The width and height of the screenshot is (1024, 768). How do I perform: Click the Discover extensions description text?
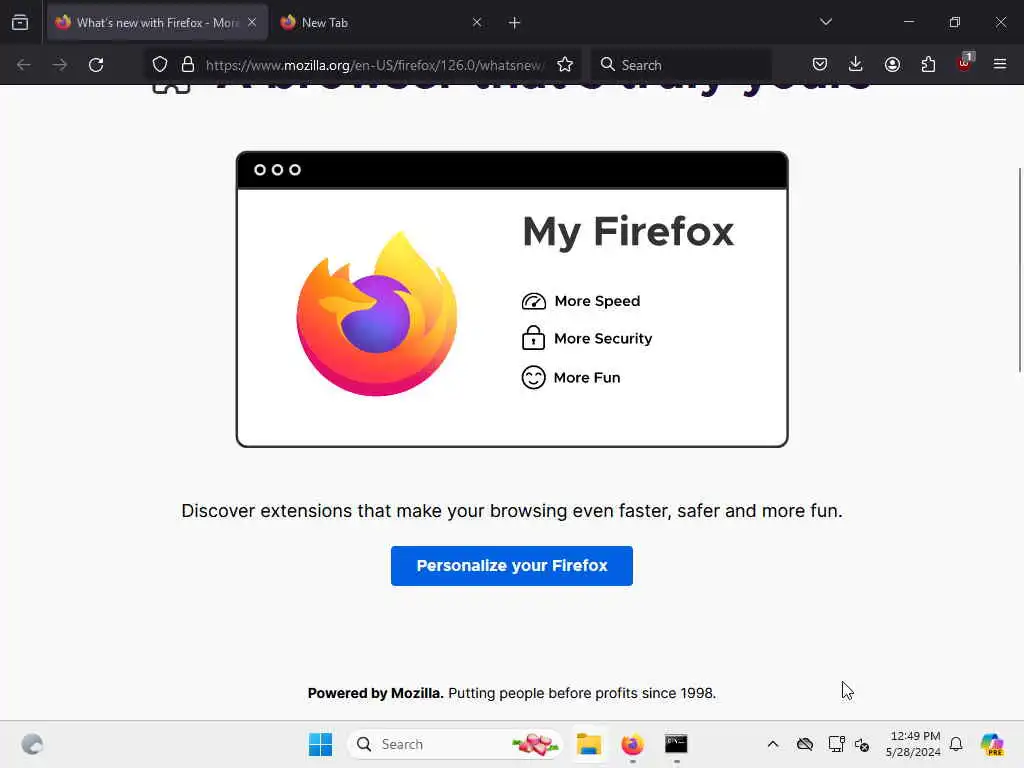pos(512,511)
